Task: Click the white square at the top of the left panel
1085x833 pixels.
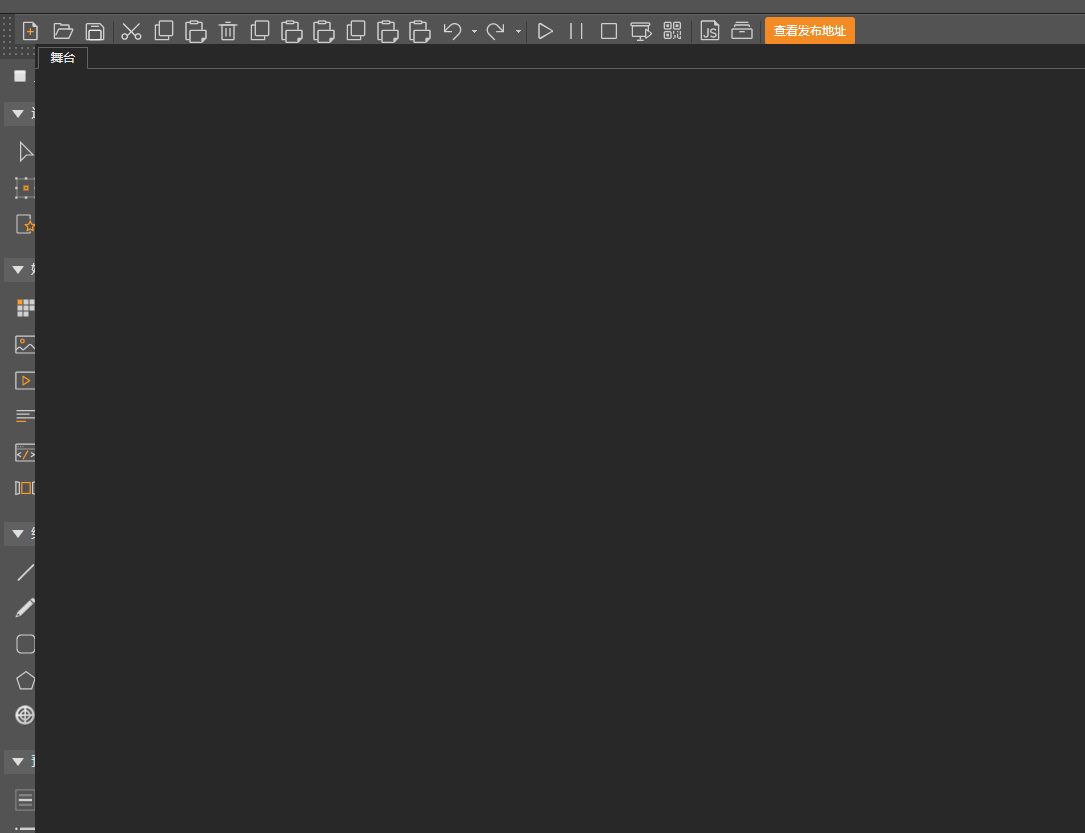Action: pyautogui.click(x=20, y=76)
